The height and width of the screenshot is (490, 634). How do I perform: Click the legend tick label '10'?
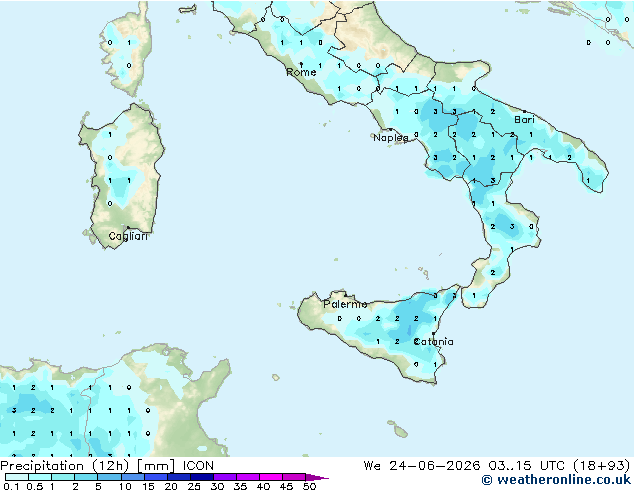[125, 486]
